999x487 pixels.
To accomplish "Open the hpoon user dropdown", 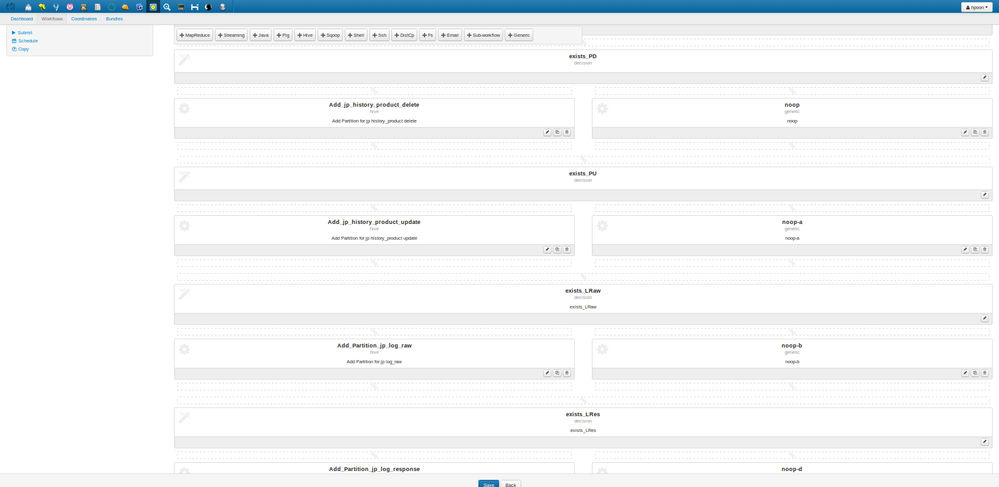I will tap(978, 7).
